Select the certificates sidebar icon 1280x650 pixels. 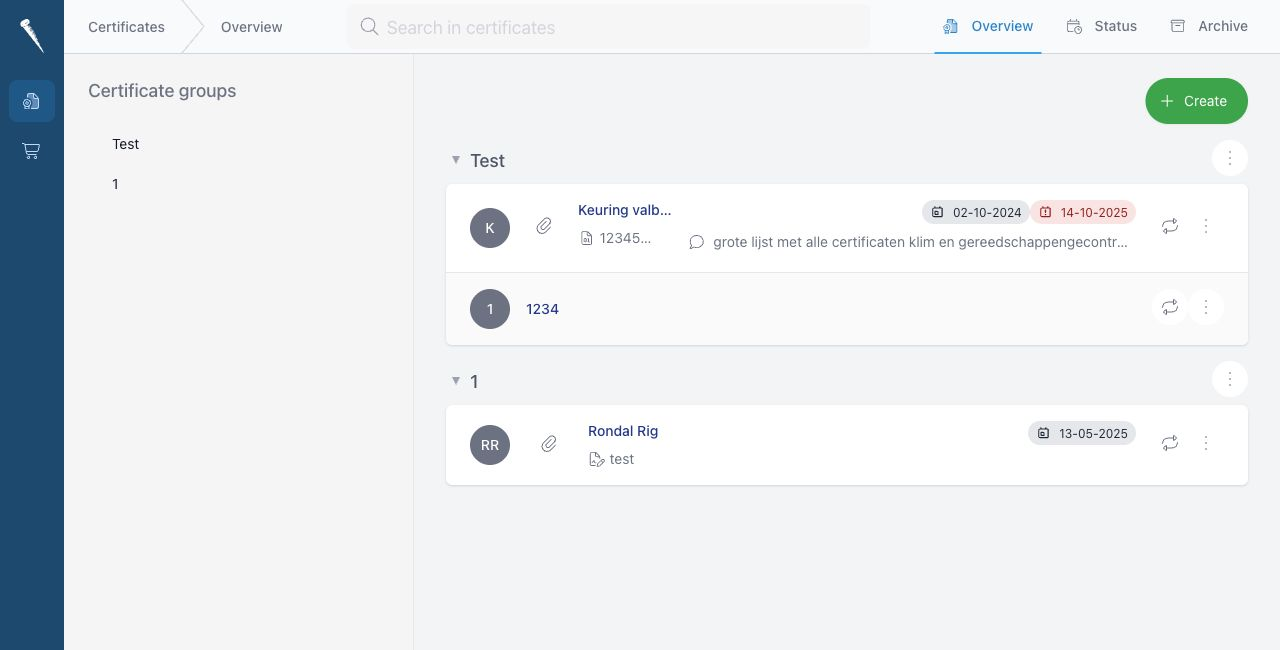point(31,101)
